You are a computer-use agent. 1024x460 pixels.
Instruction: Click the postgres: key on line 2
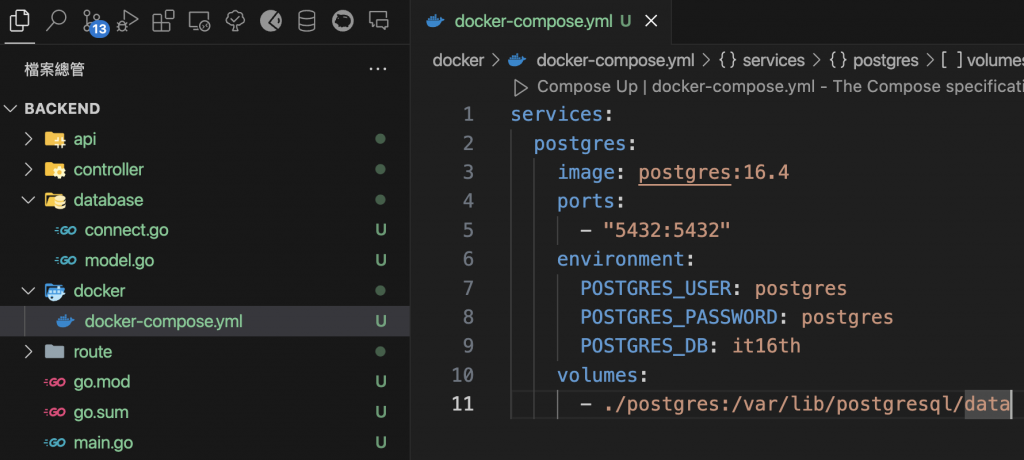(585, 144)
